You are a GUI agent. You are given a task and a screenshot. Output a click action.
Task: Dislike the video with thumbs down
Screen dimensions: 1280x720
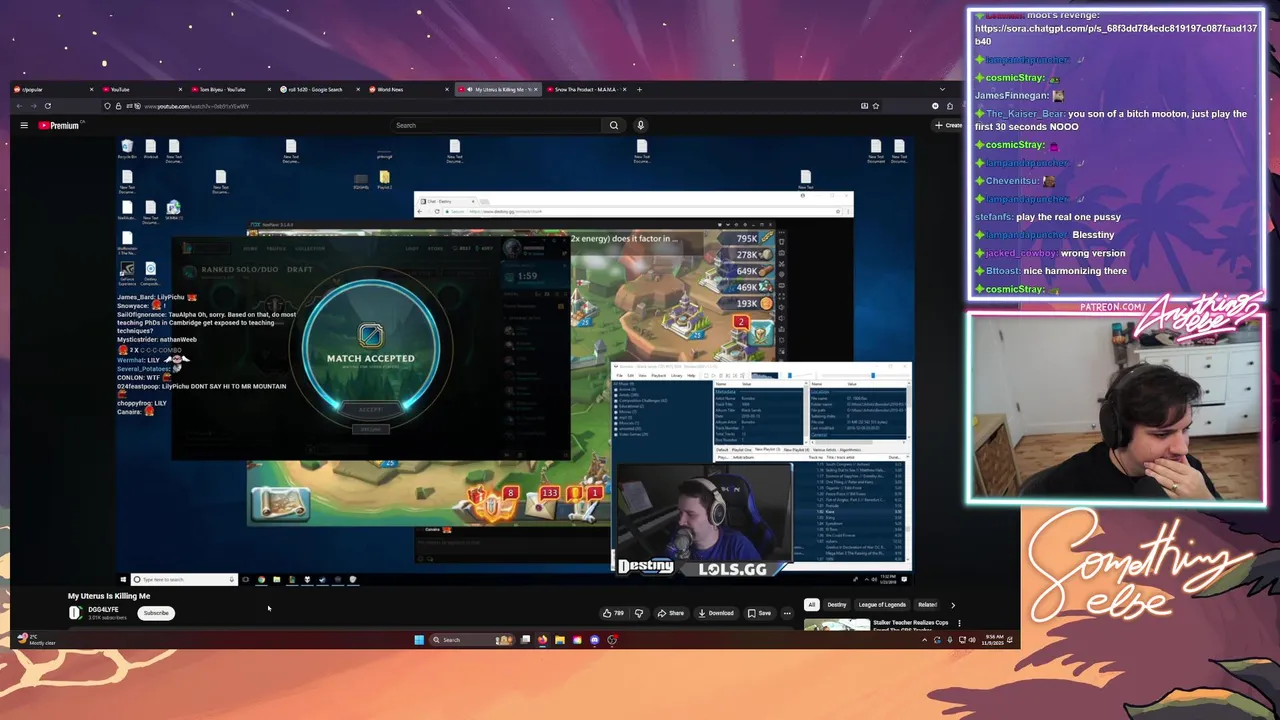coord(639,613)
